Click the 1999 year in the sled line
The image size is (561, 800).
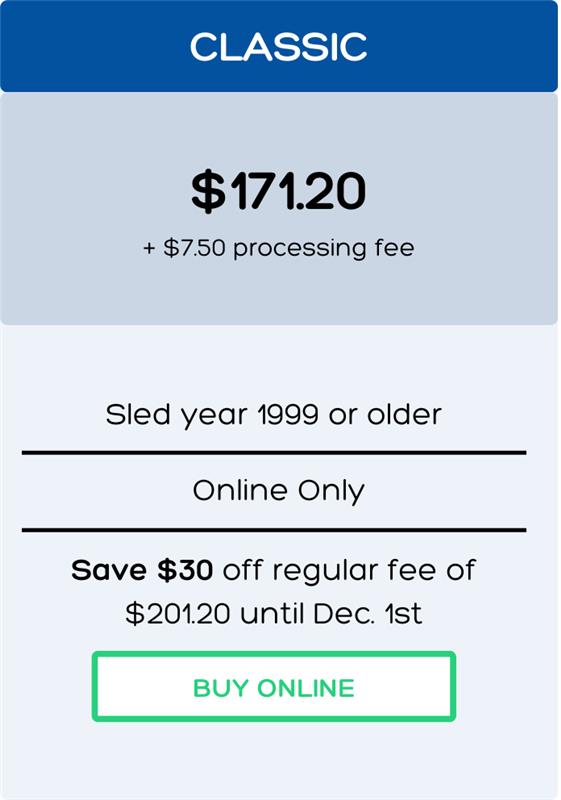pos(288,415)
